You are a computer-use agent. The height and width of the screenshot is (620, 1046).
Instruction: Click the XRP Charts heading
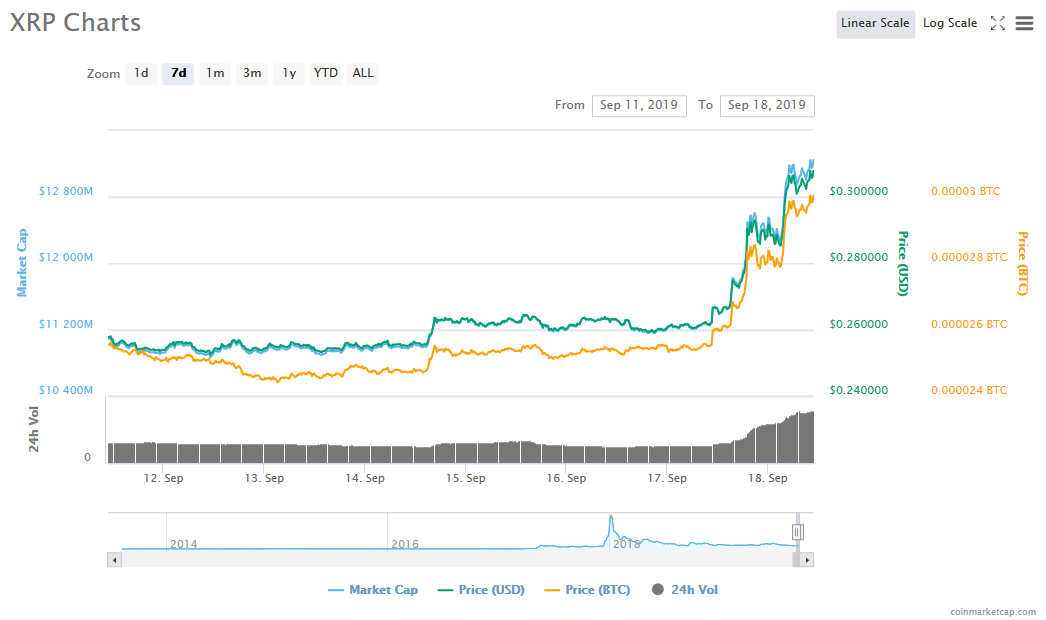[75, 23]
